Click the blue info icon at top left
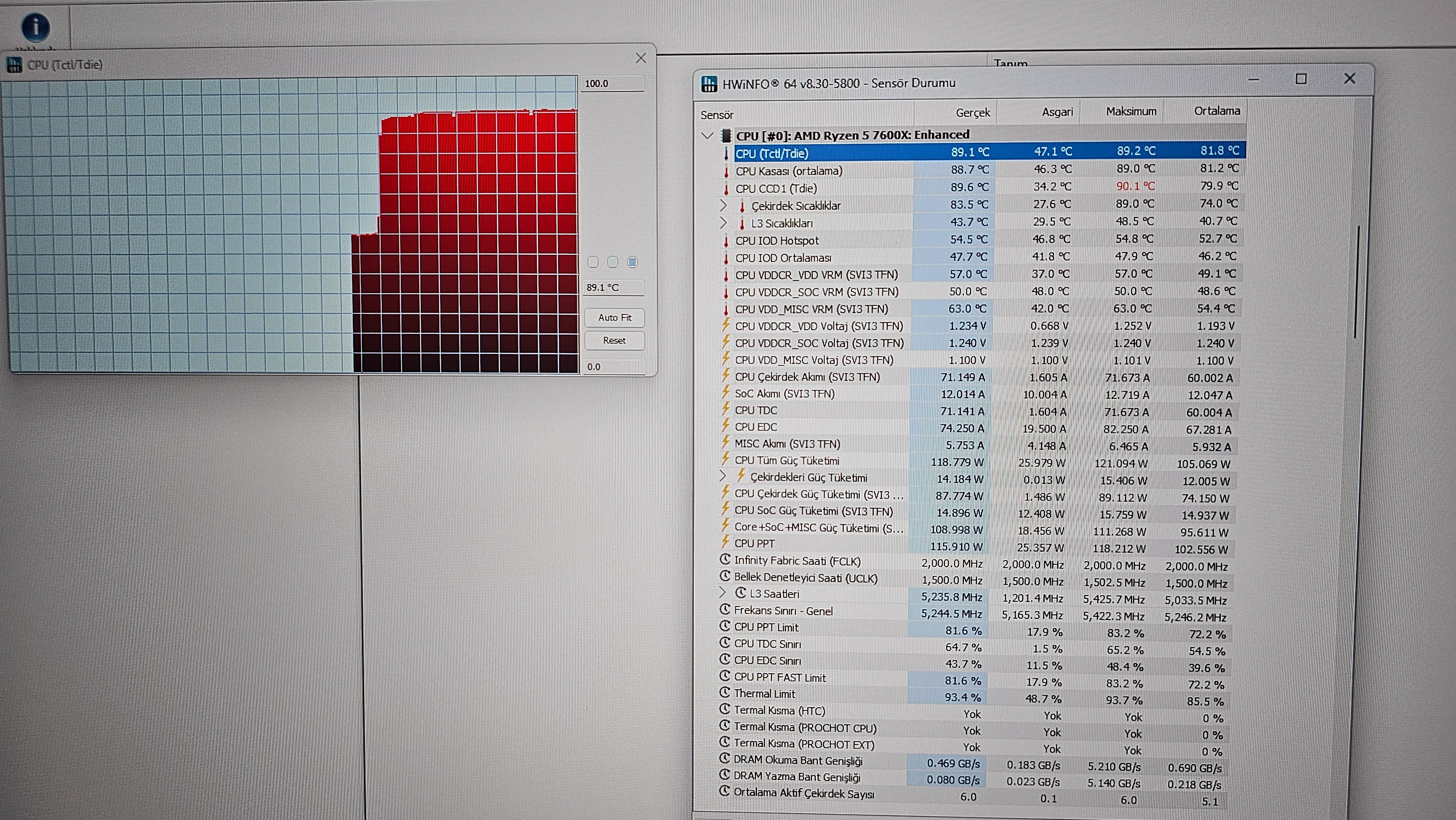The image size is (1456, 820). 36,27
